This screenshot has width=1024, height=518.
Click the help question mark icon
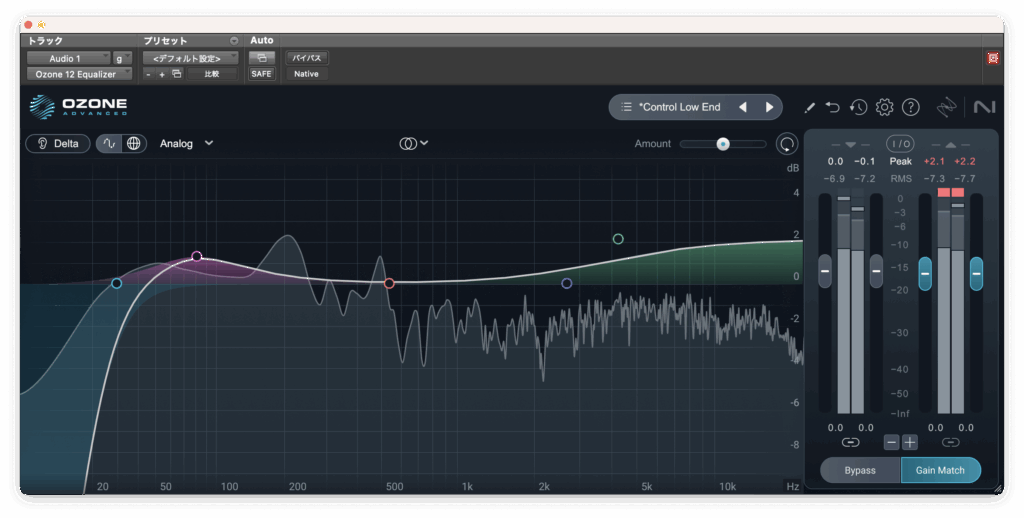[910, 107]
